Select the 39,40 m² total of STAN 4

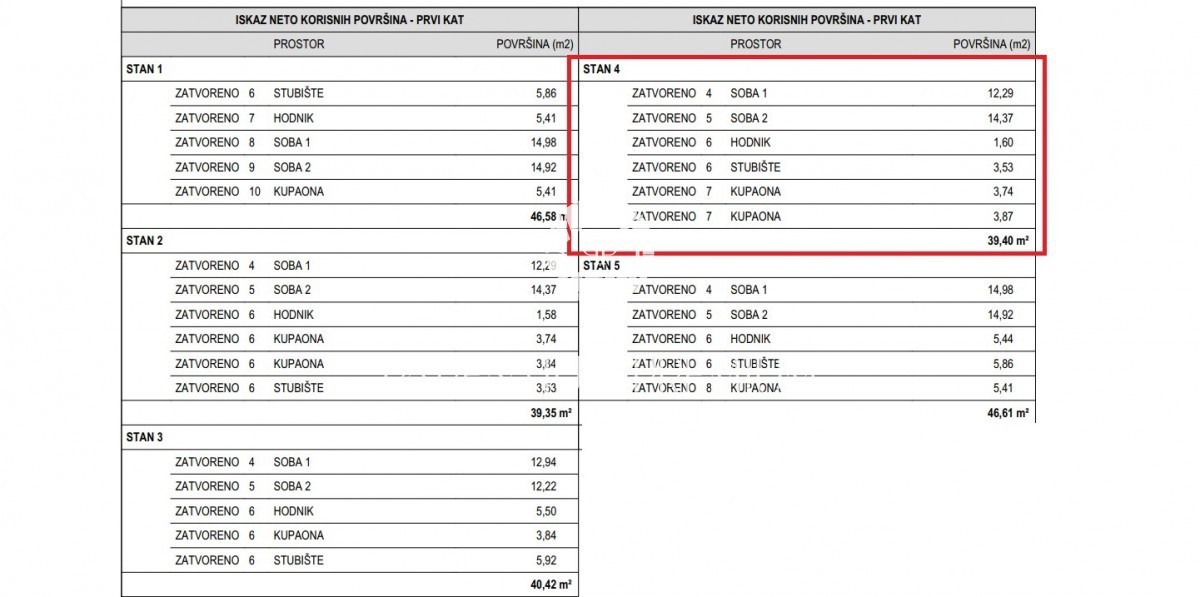pyautogui.click(x=1008, y=241)
